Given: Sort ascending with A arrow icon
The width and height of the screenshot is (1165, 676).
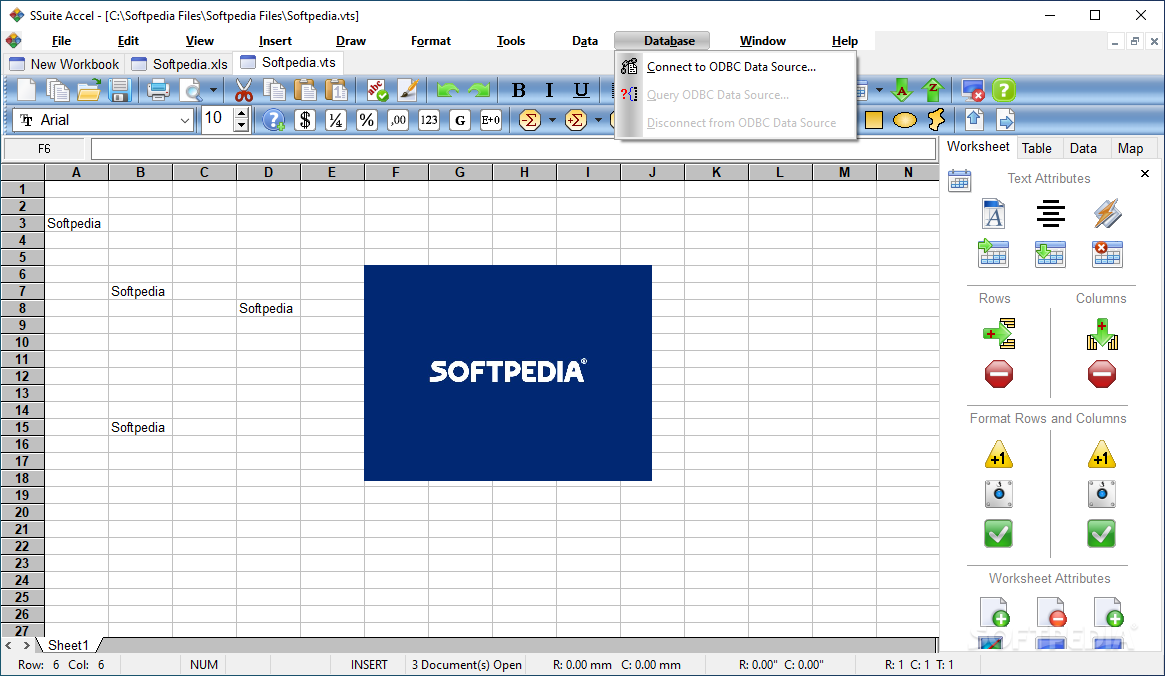Looking at the screenshot, I should pyautogui.click(x=902, y=91).
